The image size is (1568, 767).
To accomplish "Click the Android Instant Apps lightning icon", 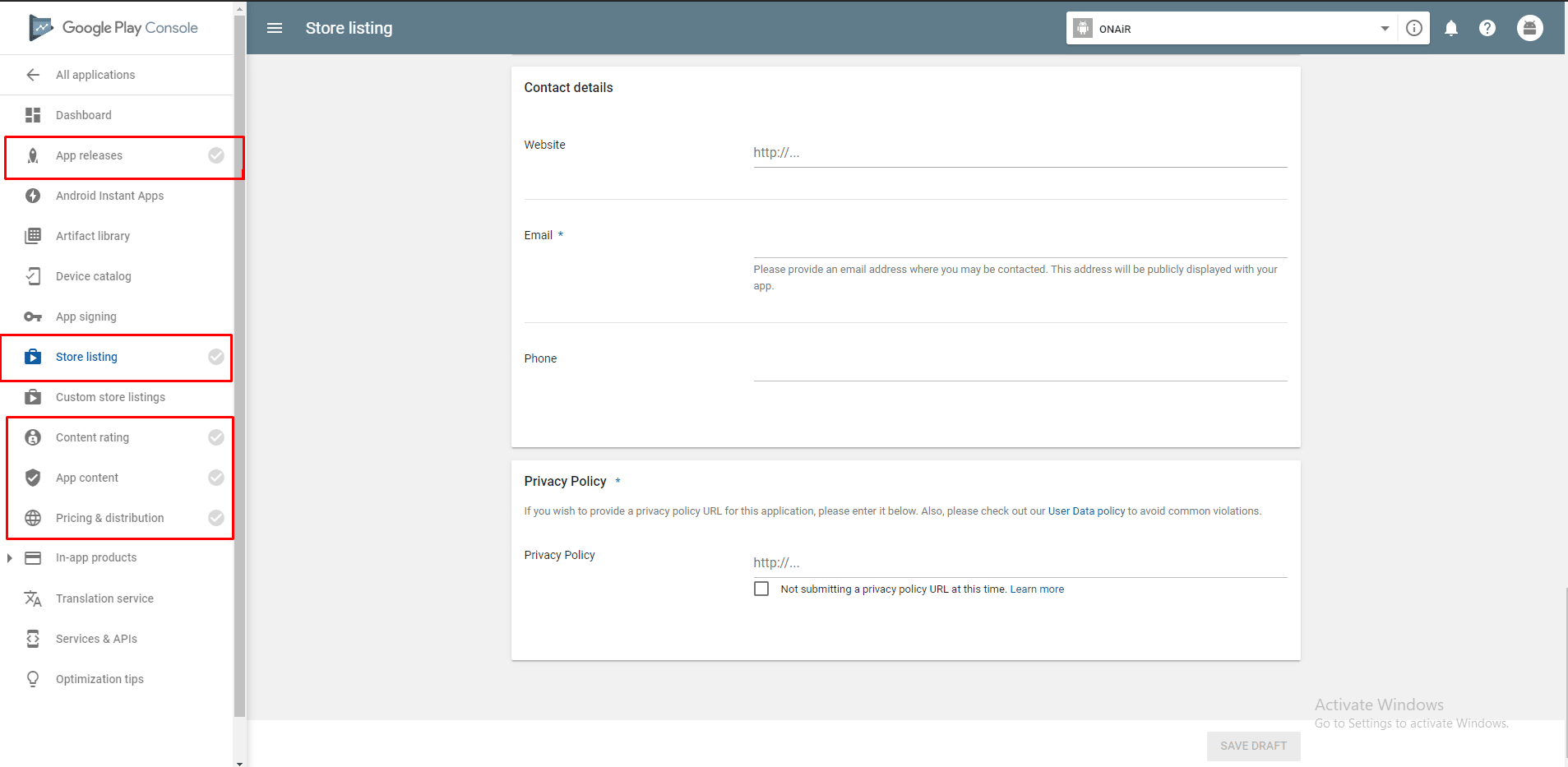I will point(33,196).
